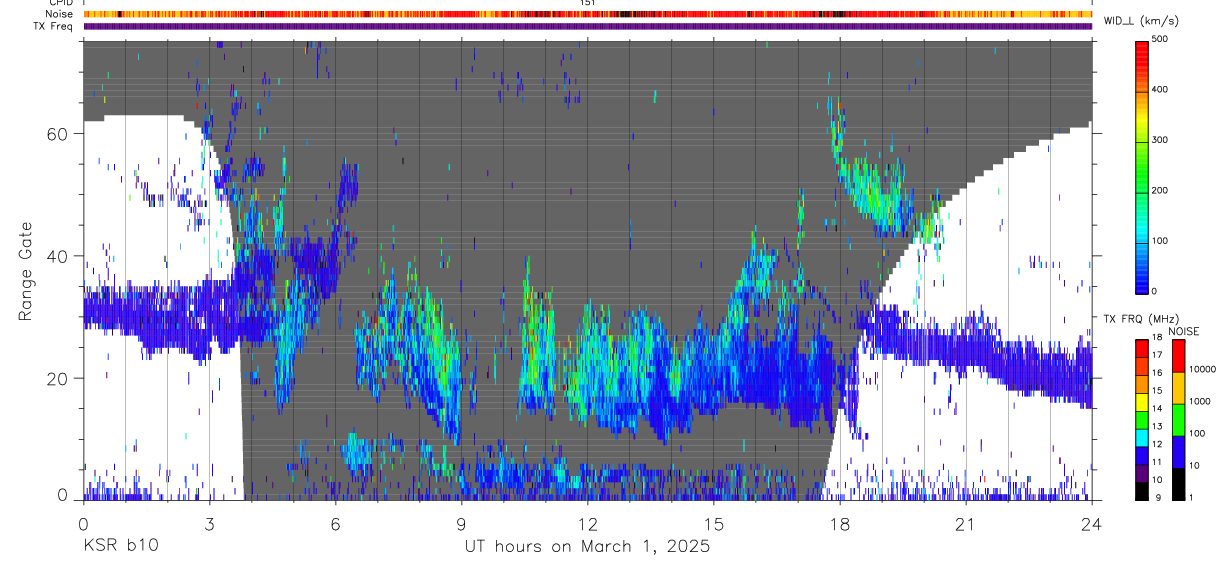
Task: Click the UT hour tick label 3
Action: [x=209, y=524]
